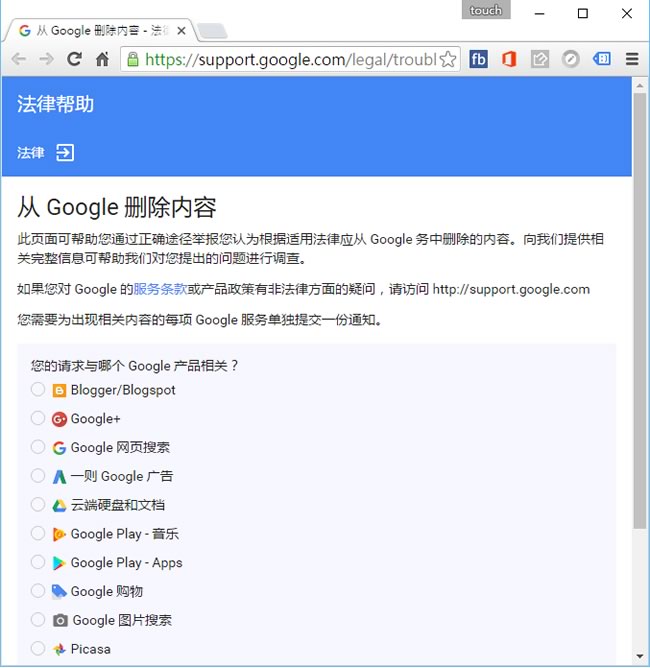Image resolution: width=650 pixels, height=668 pixels.
Task: Click the 法律帮助 header title
Action: [55, 104]
